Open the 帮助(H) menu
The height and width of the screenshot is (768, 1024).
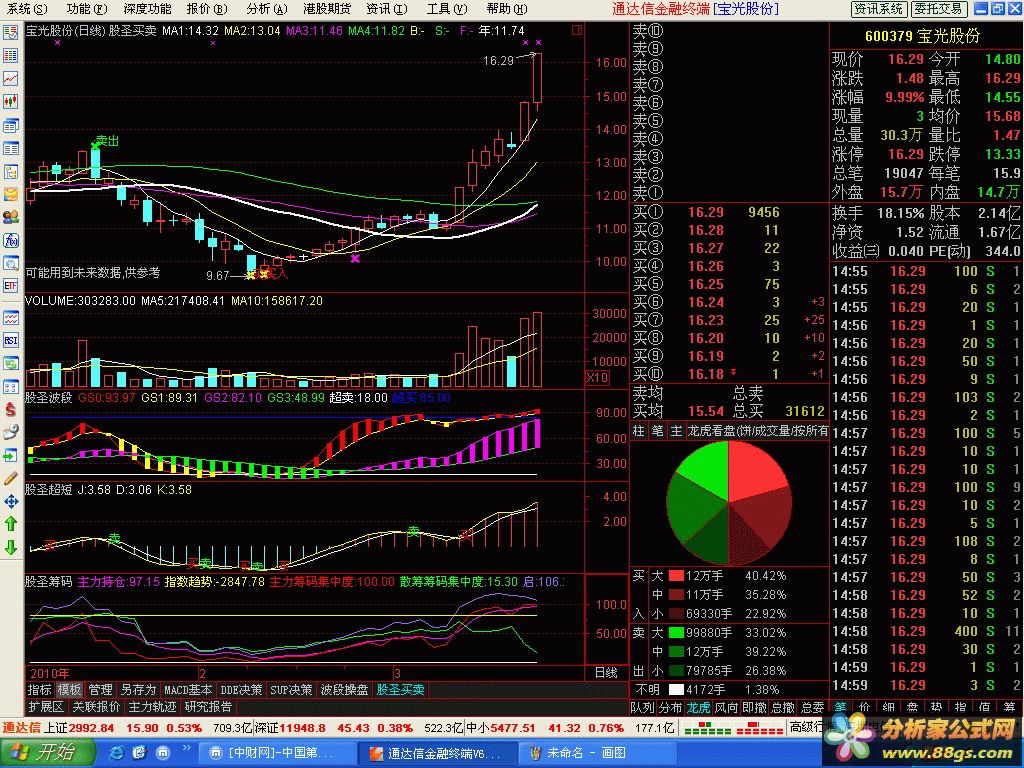pos(507,8)
